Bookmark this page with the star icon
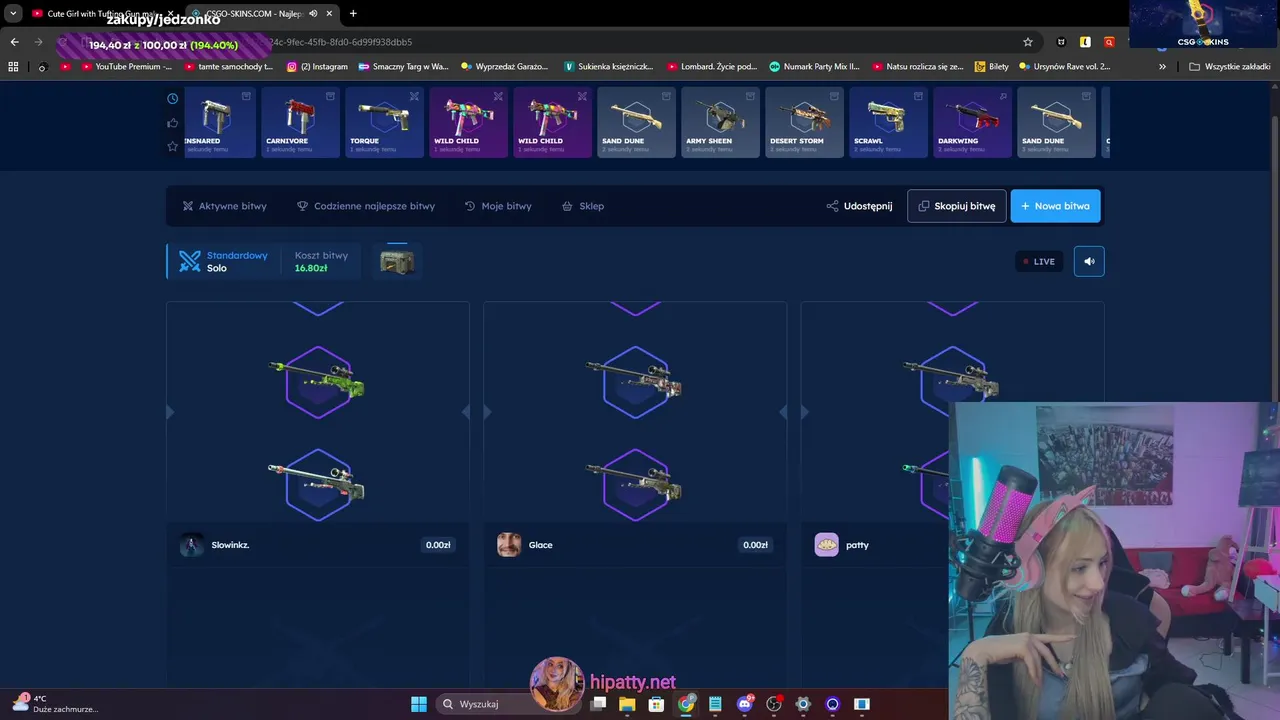 (1027, 42)
